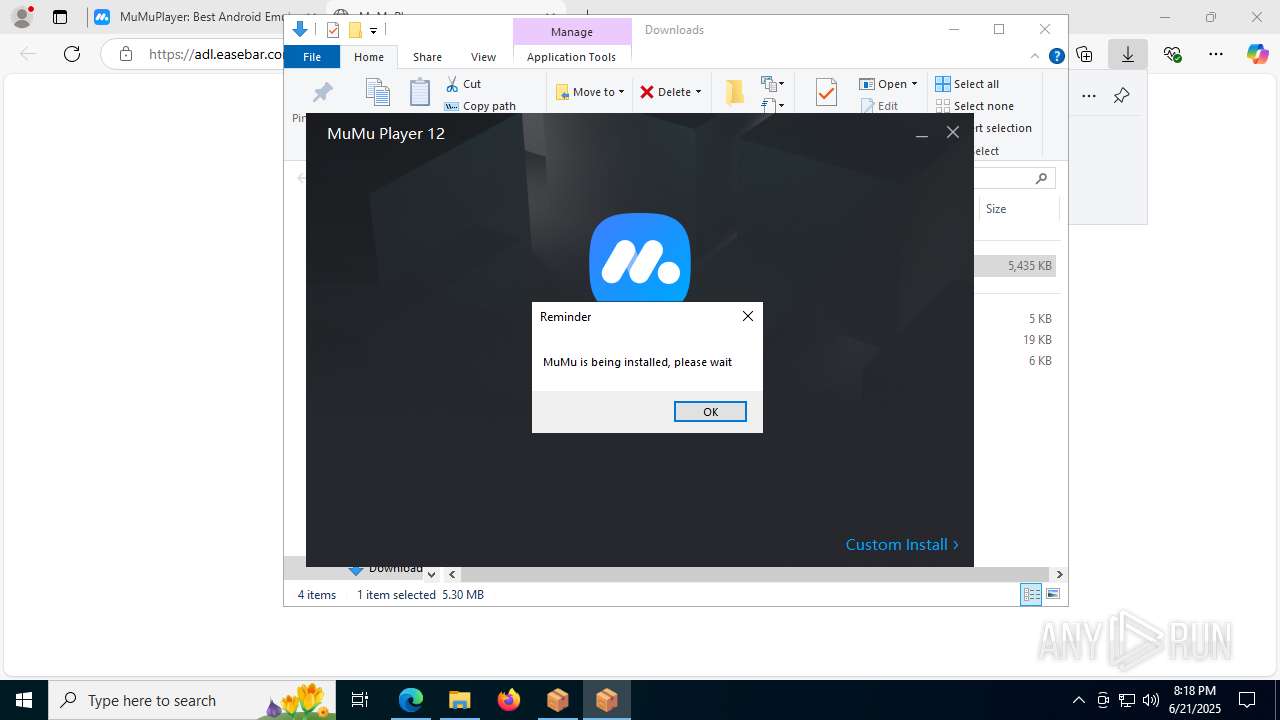
Task: Show hidden system tray icons
Action: pyautogui.click(x=1078, y=700)
